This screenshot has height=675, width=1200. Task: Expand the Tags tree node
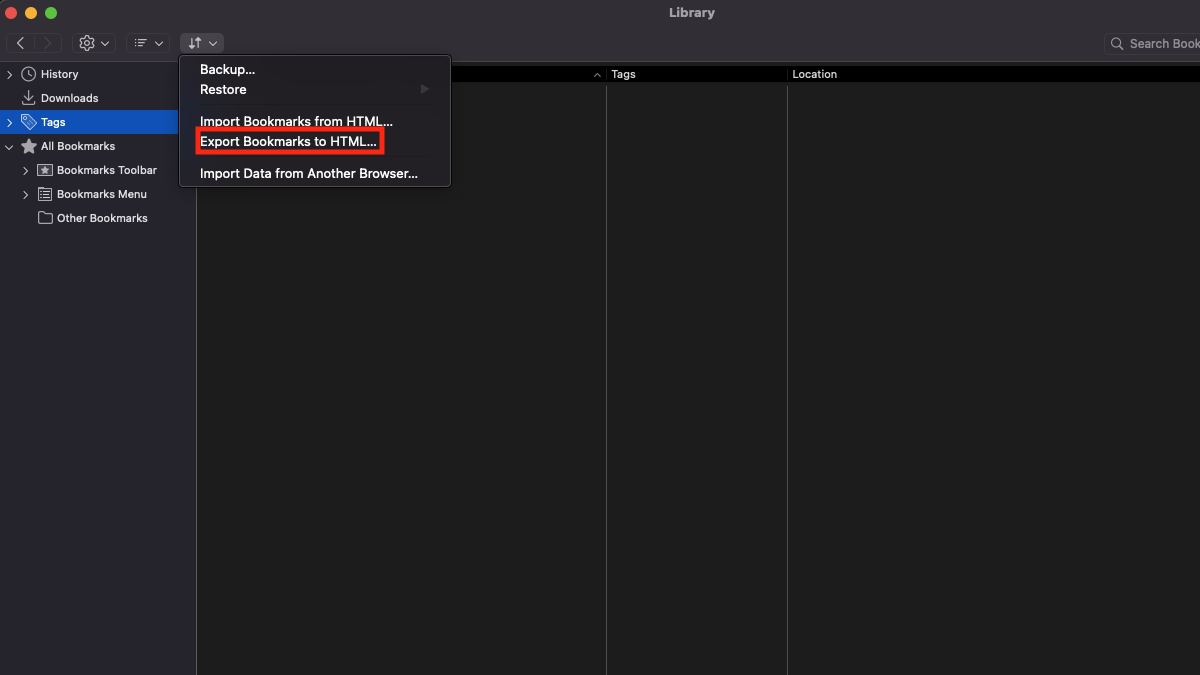pos(10,122)
